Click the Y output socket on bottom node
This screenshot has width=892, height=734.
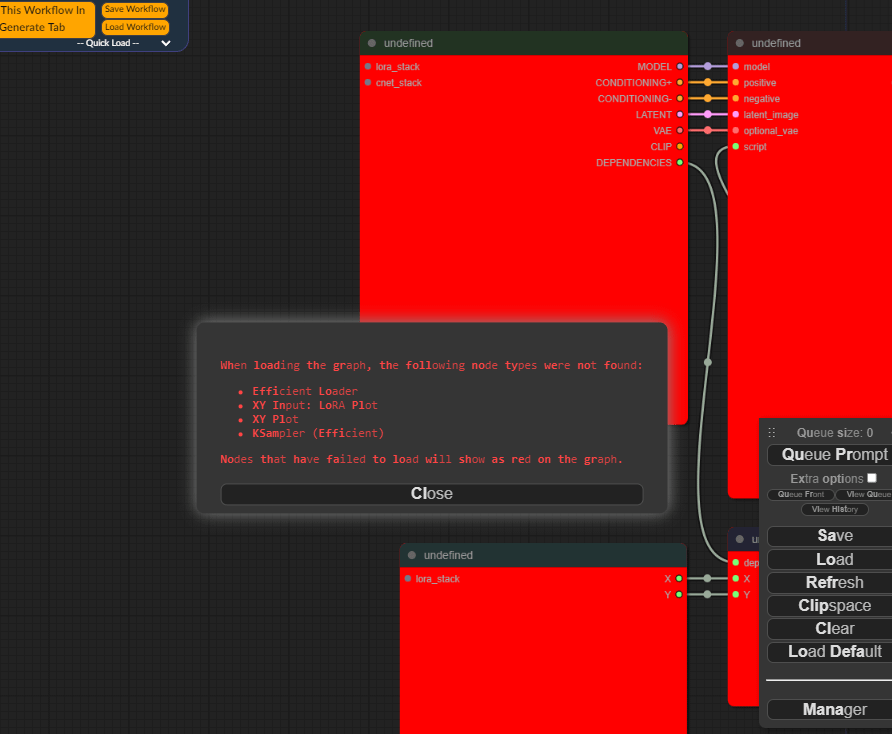coord(679,595)
